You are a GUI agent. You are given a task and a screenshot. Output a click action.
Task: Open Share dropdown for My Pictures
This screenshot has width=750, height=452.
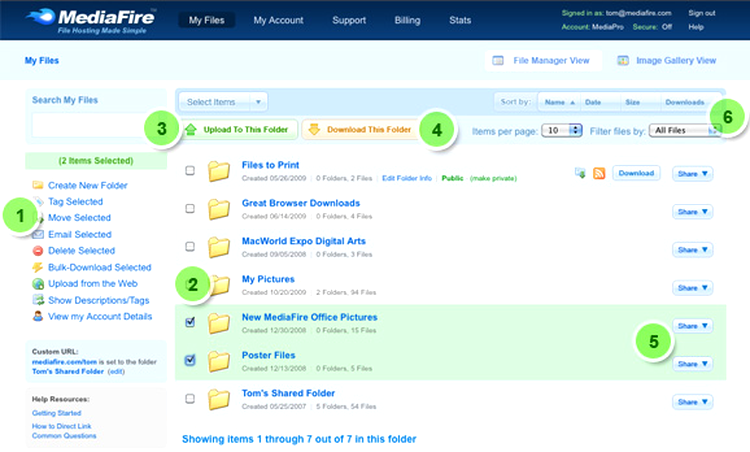coord(692,287)
